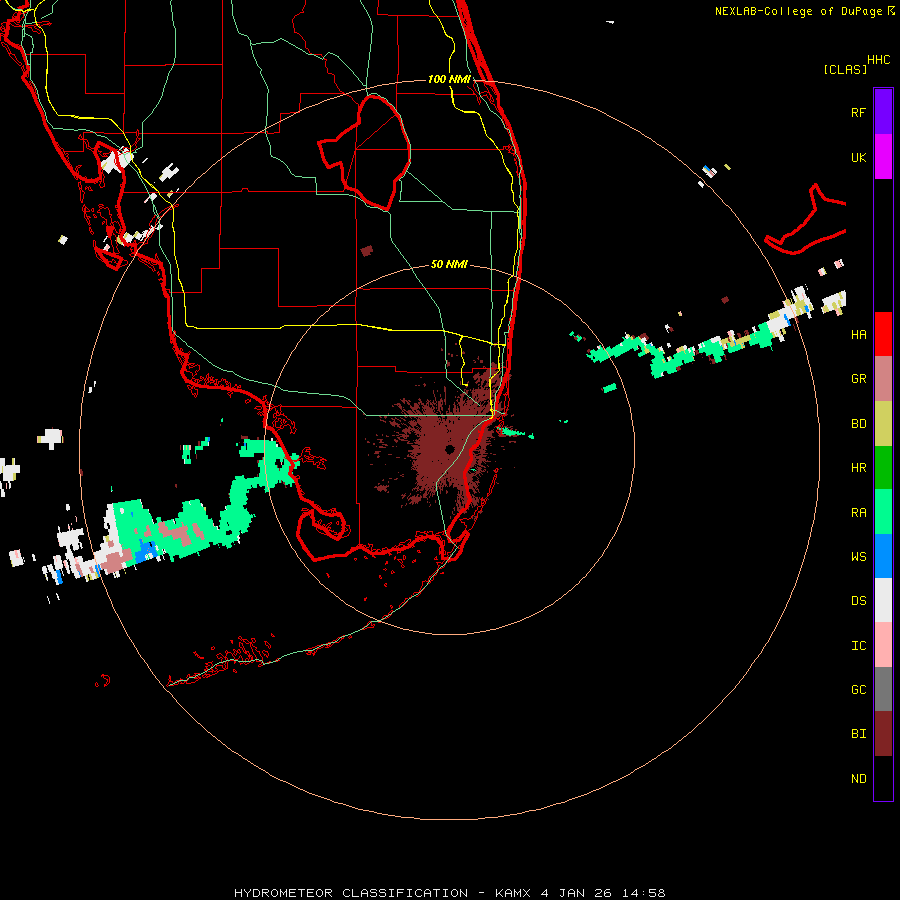Click the RF legend label
The image size is (900, 900).
click(x=858, y=112)
